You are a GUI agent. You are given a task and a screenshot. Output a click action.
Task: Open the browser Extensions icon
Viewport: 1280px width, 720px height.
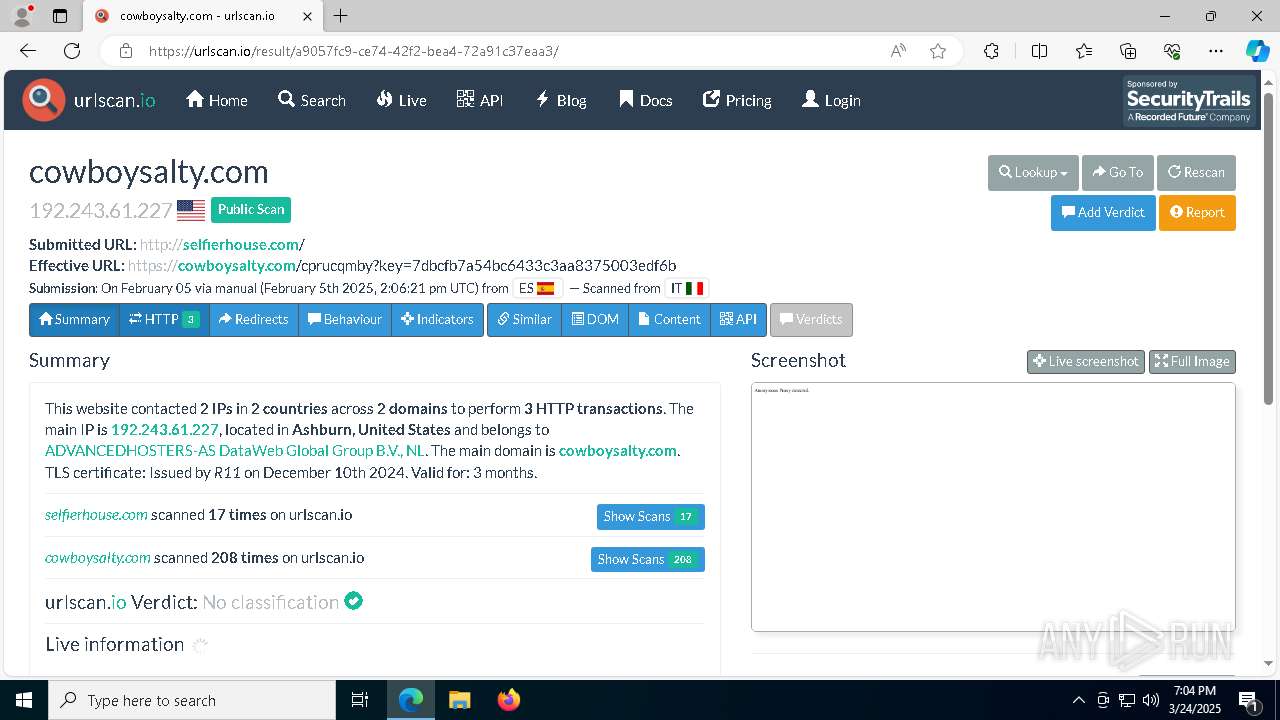[991, 51]
